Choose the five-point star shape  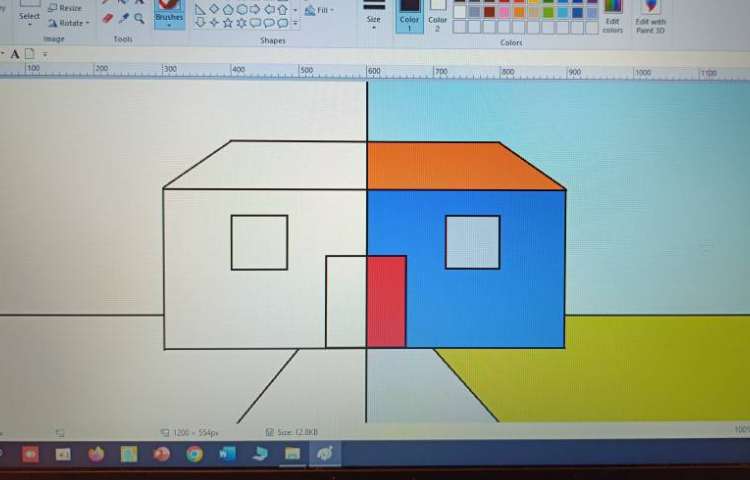pos(228,23)
